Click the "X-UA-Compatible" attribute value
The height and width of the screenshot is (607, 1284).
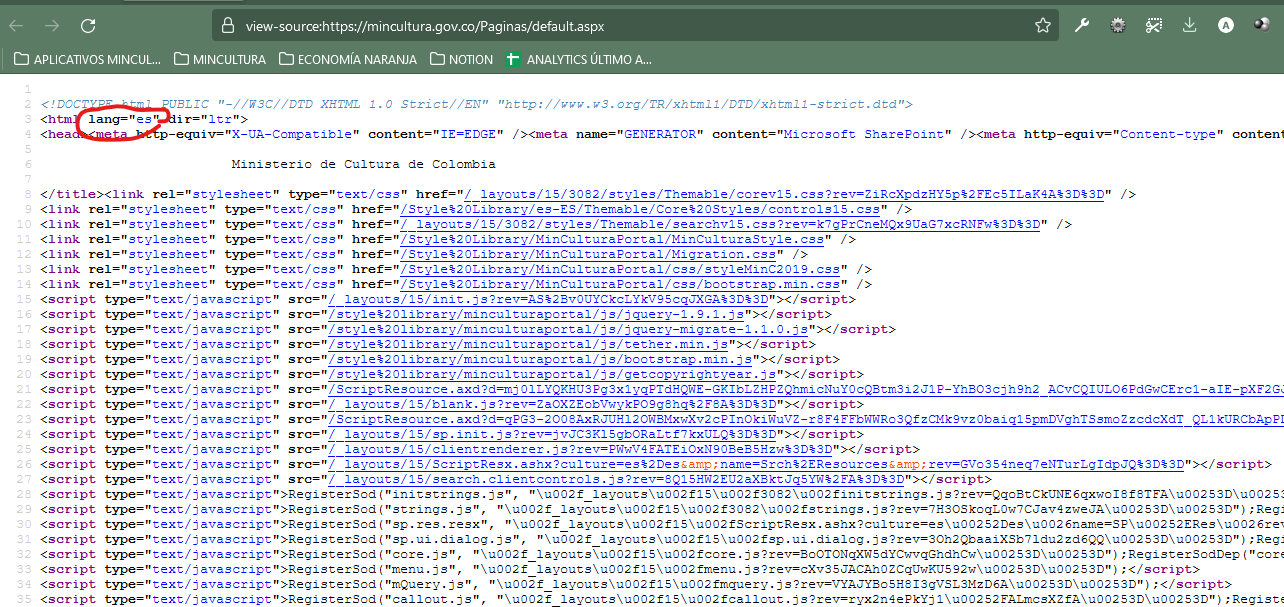click(x=291, y=134)
